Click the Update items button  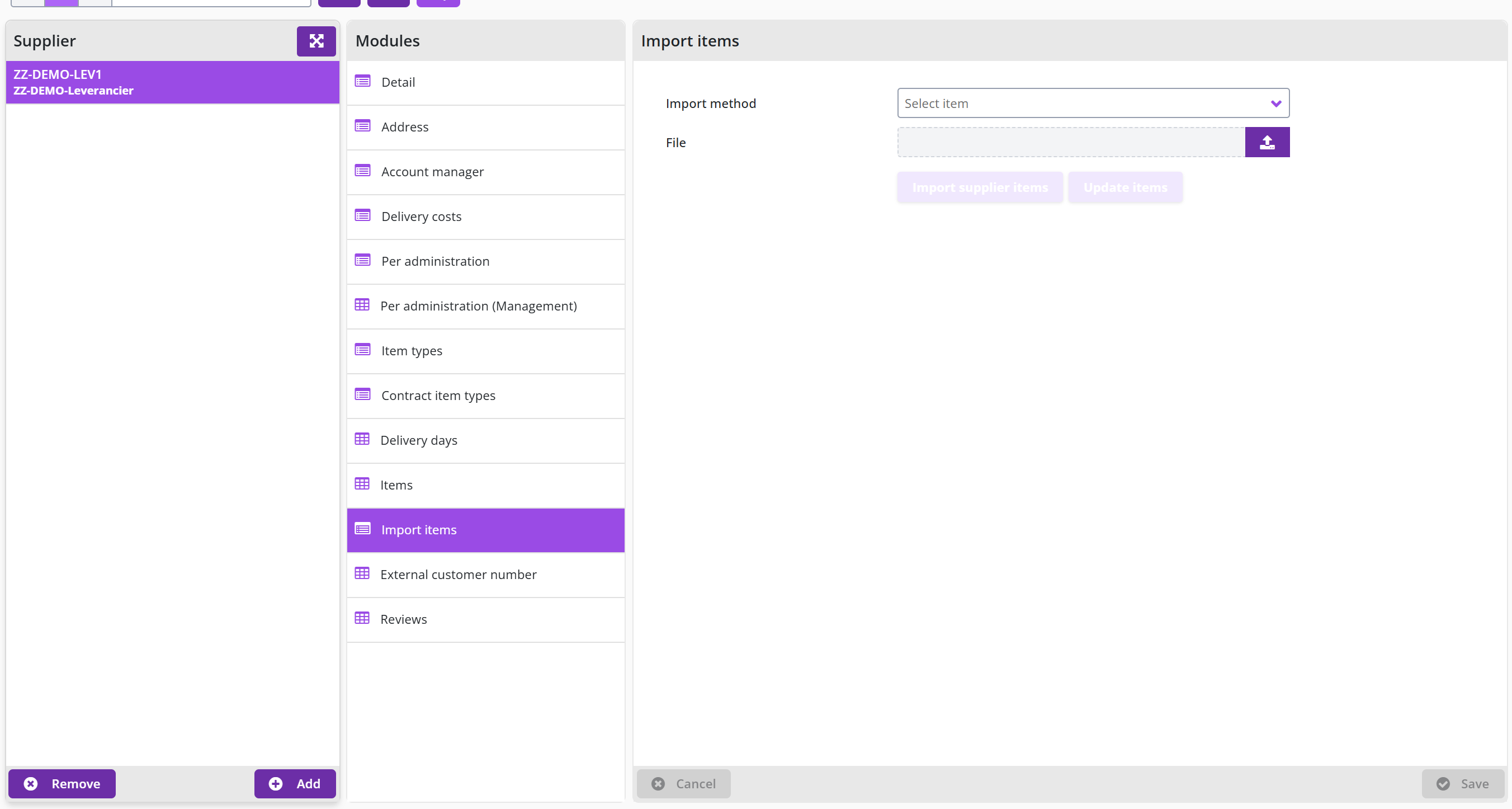coord(1125,187)
